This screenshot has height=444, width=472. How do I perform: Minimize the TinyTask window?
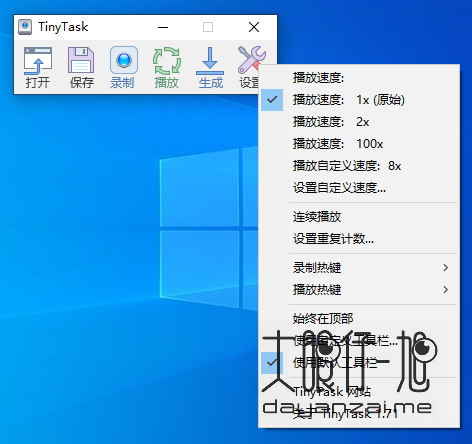pyautogui.click(x=163, y=27)
